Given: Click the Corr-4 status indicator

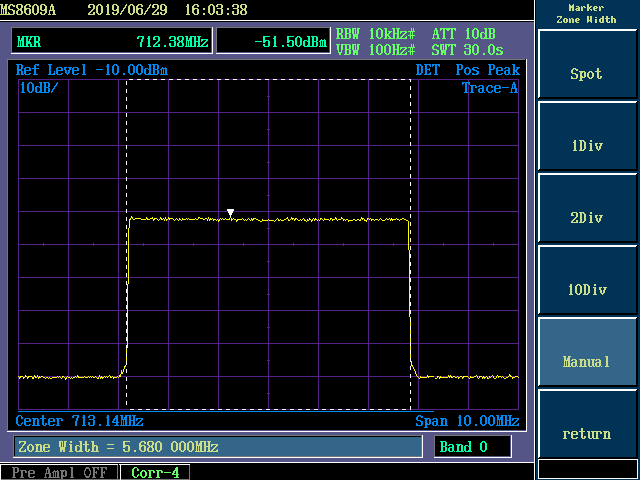Looking at the screenshot, I should pyautogui.click(x=155, y=472).
